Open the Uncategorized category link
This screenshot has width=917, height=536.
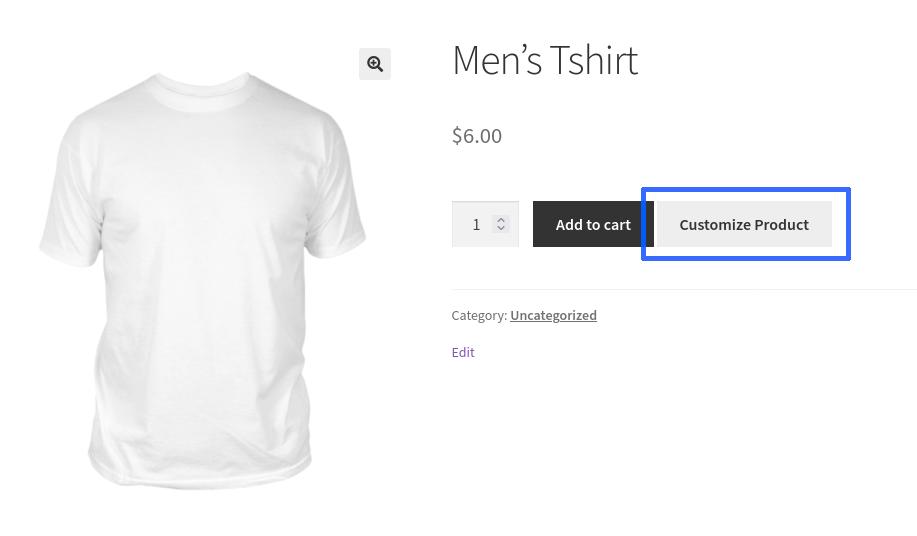553,315
